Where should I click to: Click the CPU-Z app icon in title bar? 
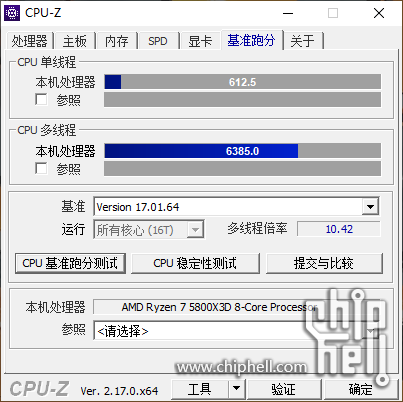(12, 13)
